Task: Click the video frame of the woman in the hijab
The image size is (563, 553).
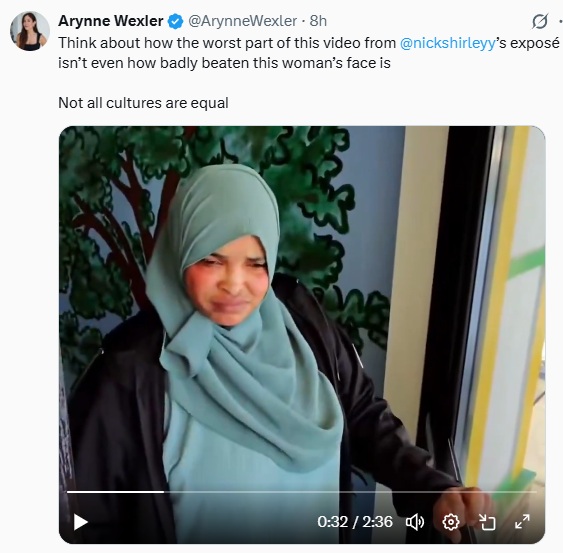Action: point(302,334)
